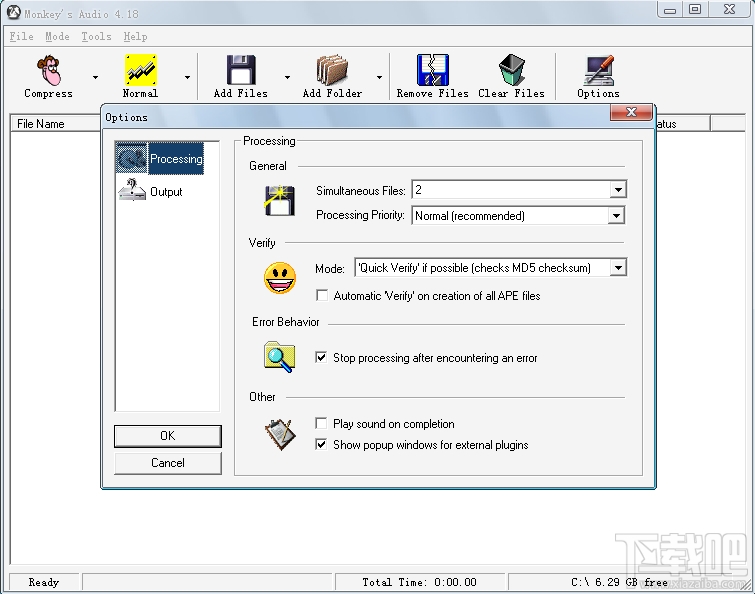Click the Remove Files icon
Image resolution: width=755 pixels, height=594 pixels.
432,70
